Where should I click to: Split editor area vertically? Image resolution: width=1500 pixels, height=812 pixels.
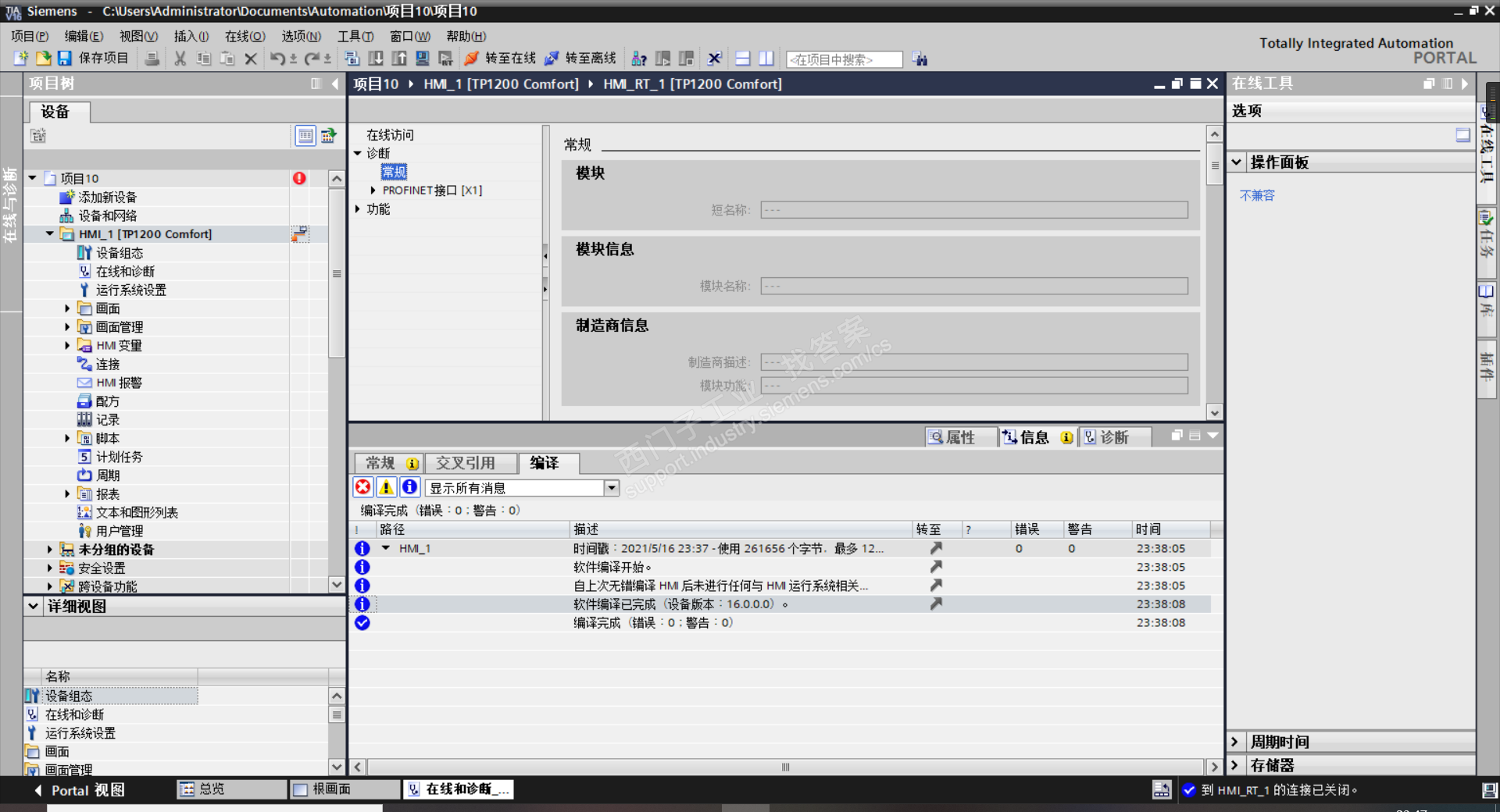[x=766, y=59]
